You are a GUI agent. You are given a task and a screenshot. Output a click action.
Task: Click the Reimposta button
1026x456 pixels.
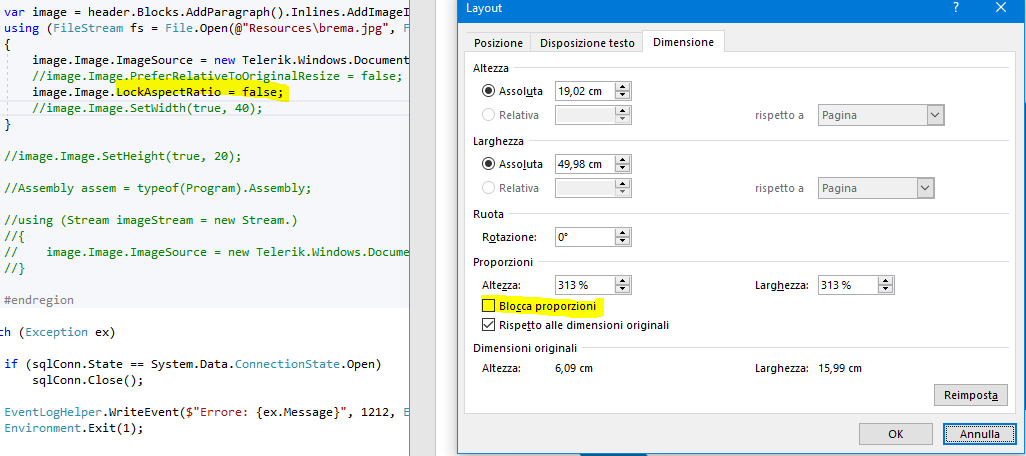[969, 396]
